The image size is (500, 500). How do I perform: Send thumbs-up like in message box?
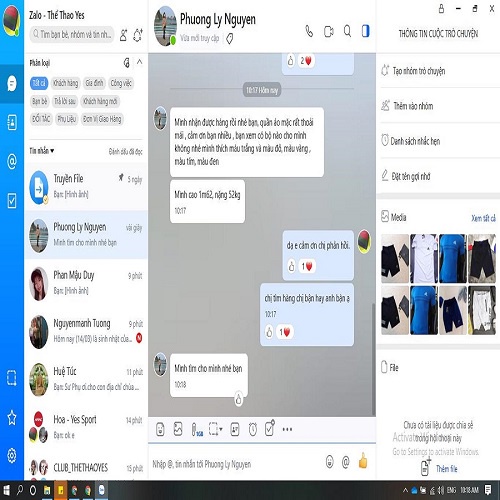click(x=363, y=461)
